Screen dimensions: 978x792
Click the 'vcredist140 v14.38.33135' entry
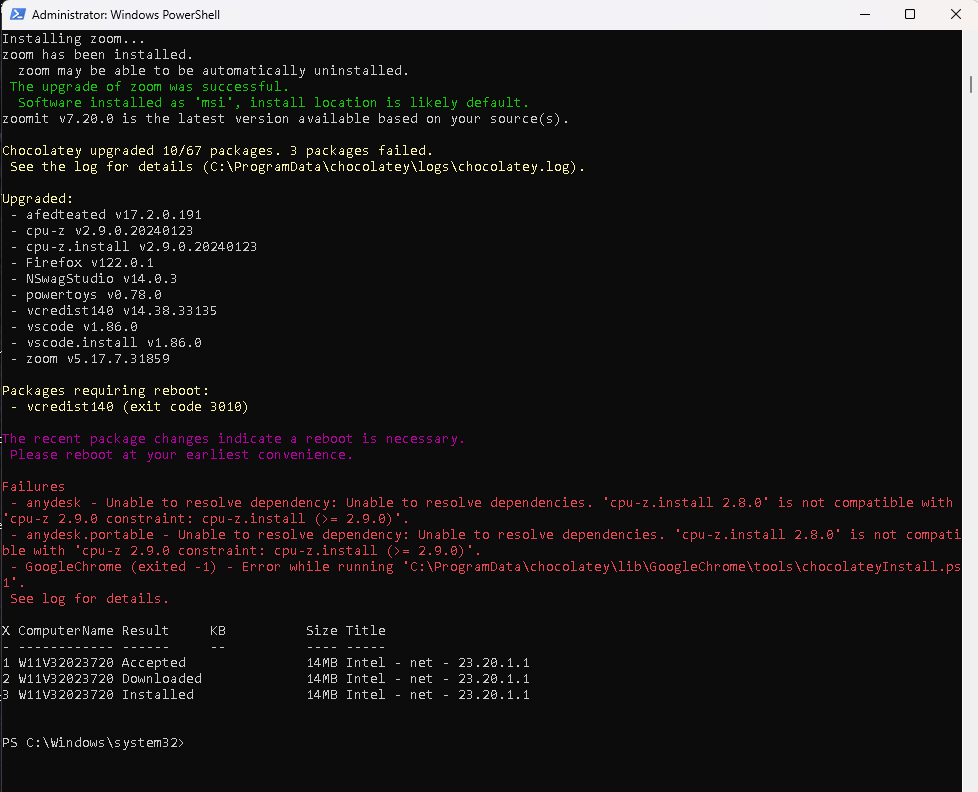pyautogui.click(x=121, y=311)
